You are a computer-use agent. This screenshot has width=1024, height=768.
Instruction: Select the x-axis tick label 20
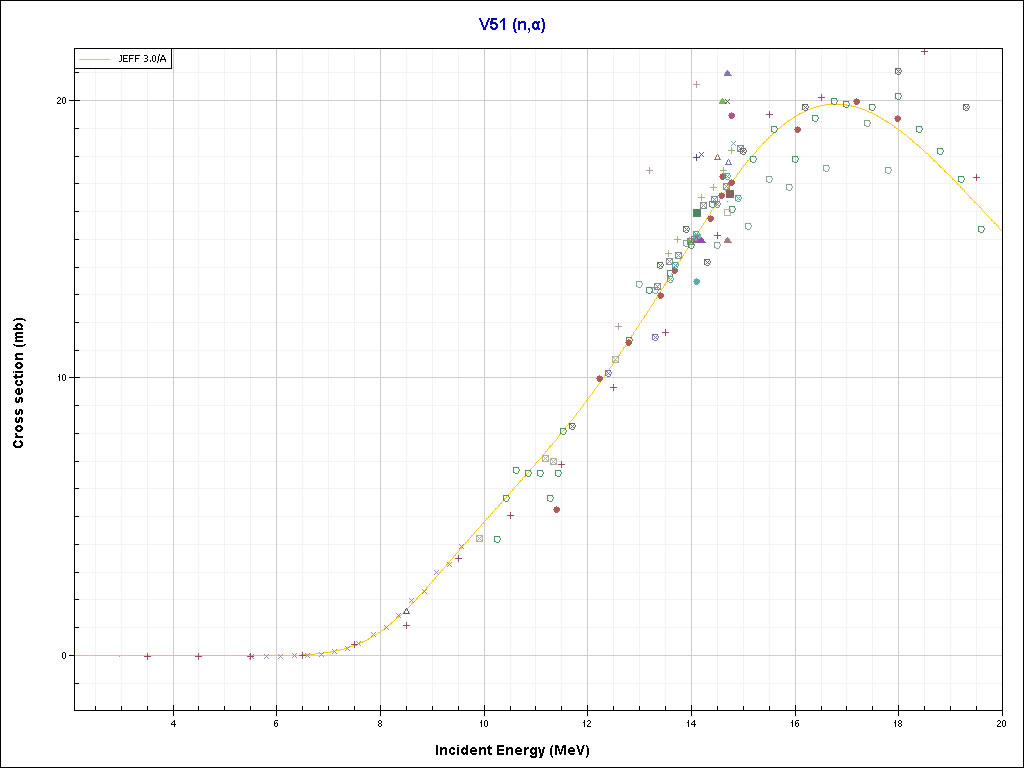tap(1001, 723)
